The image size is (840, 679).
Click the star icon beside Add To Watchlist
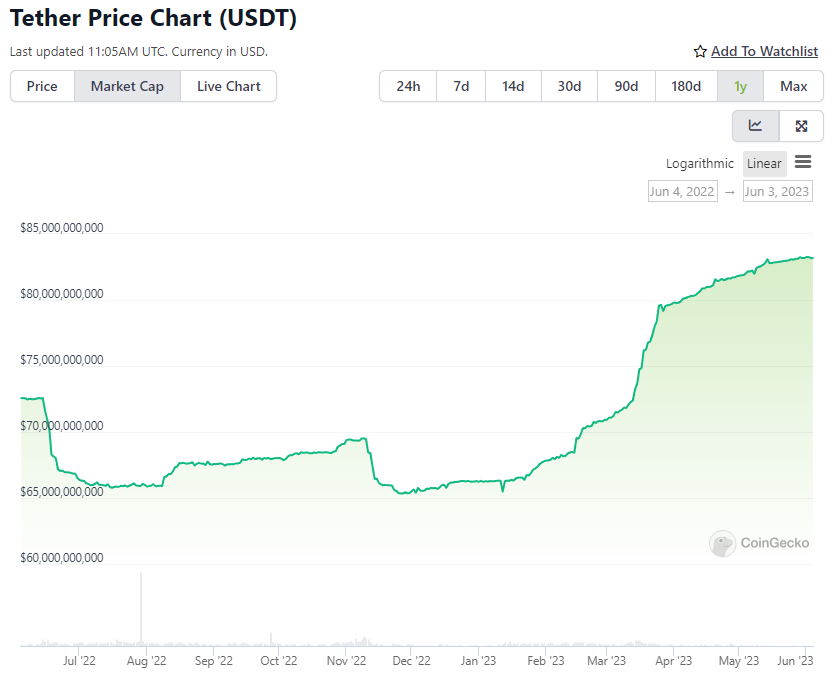pos(700,51)
